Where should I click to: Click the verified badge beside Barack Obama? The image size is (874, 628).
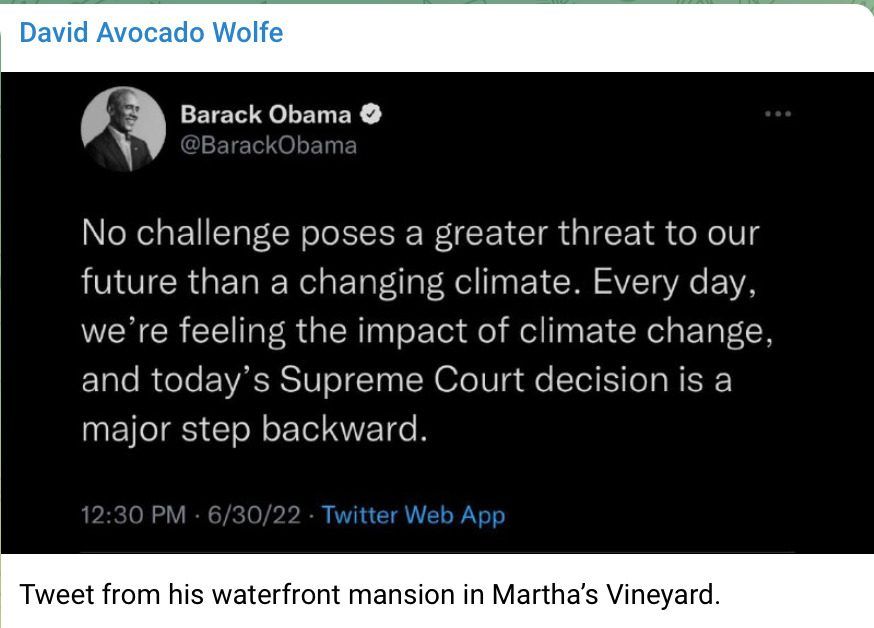pyautogui.click(x=371, y=116)
